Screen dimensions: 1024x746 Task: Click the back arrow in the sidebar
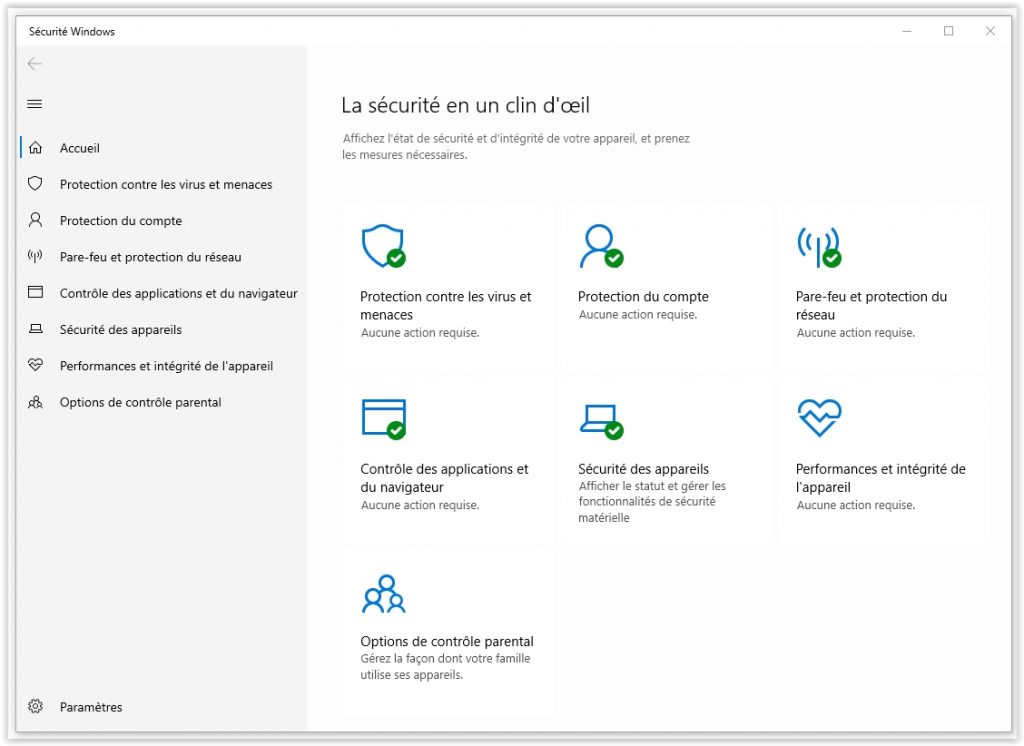(35, 63)
